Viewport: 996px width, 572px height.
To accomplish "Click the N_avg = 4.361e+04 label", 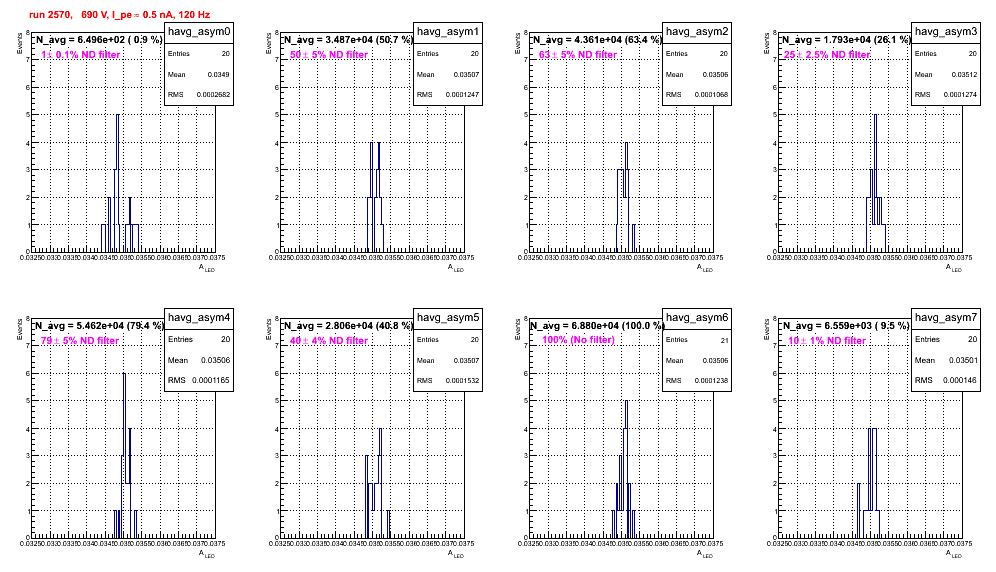I will (596, 39).
